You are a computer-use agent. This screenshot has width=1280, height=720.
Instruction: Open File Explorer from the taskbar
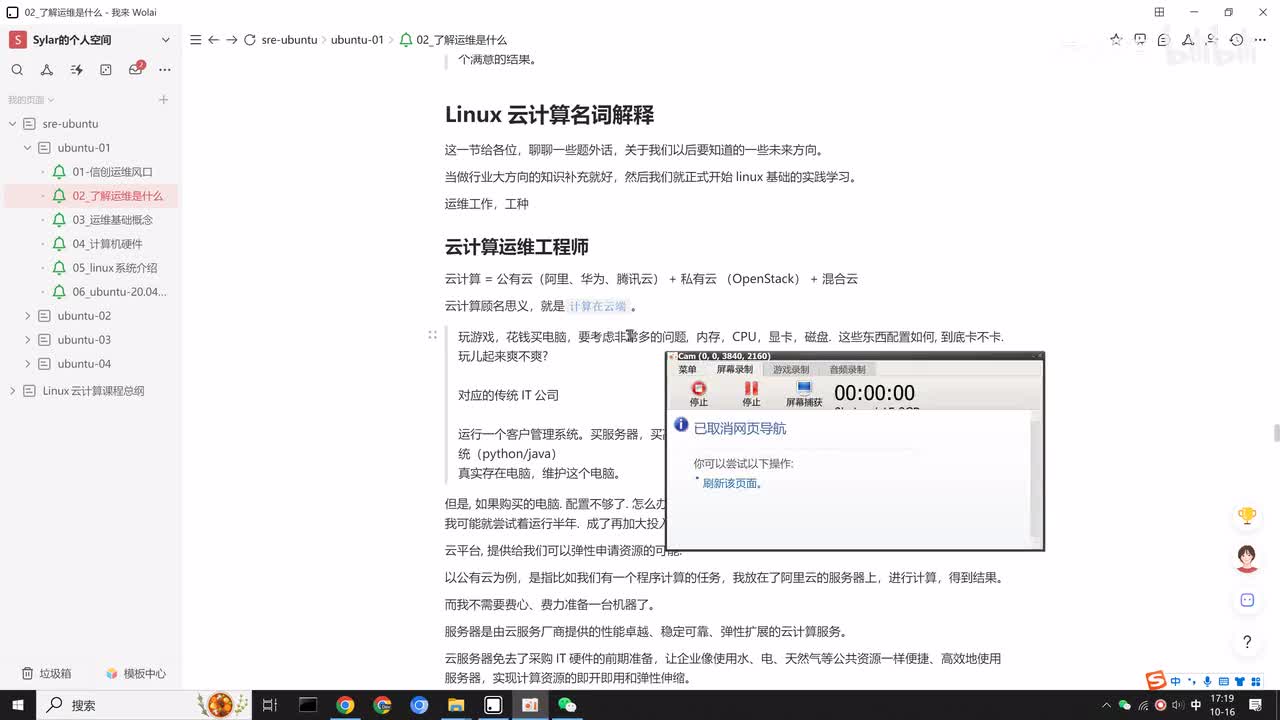(456, 705)
